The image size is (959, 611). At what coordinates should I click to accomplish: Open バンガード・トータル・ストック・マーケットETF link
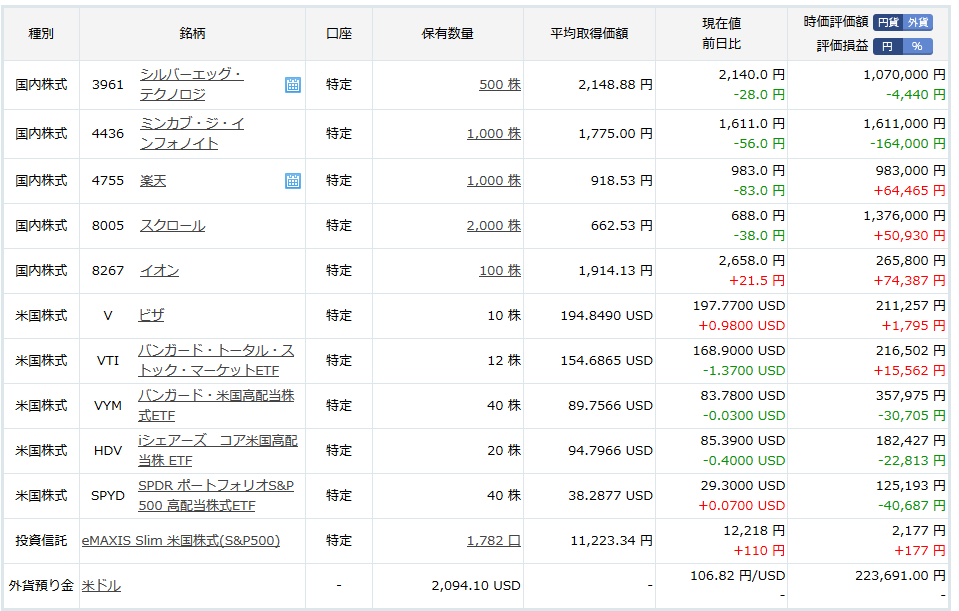[216, 360]
